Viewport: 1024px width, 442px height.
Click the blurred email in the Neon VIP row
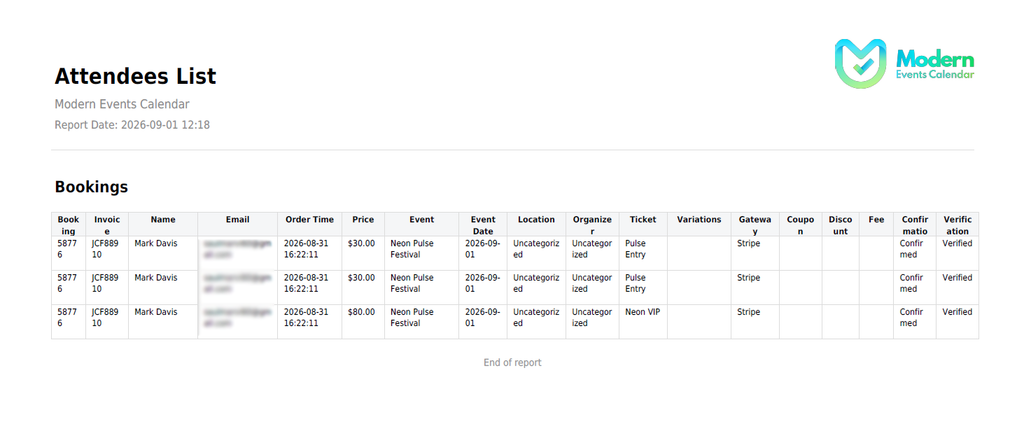pos(237,318)
